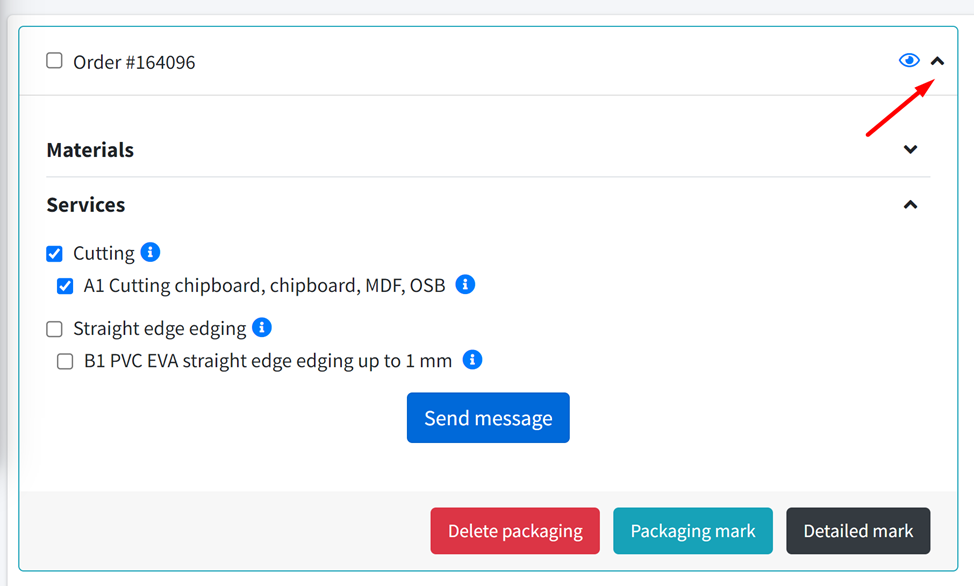Collapse the Services section chevron
Viewport: 974px width, 586px height.
click(x=910, y=205)
